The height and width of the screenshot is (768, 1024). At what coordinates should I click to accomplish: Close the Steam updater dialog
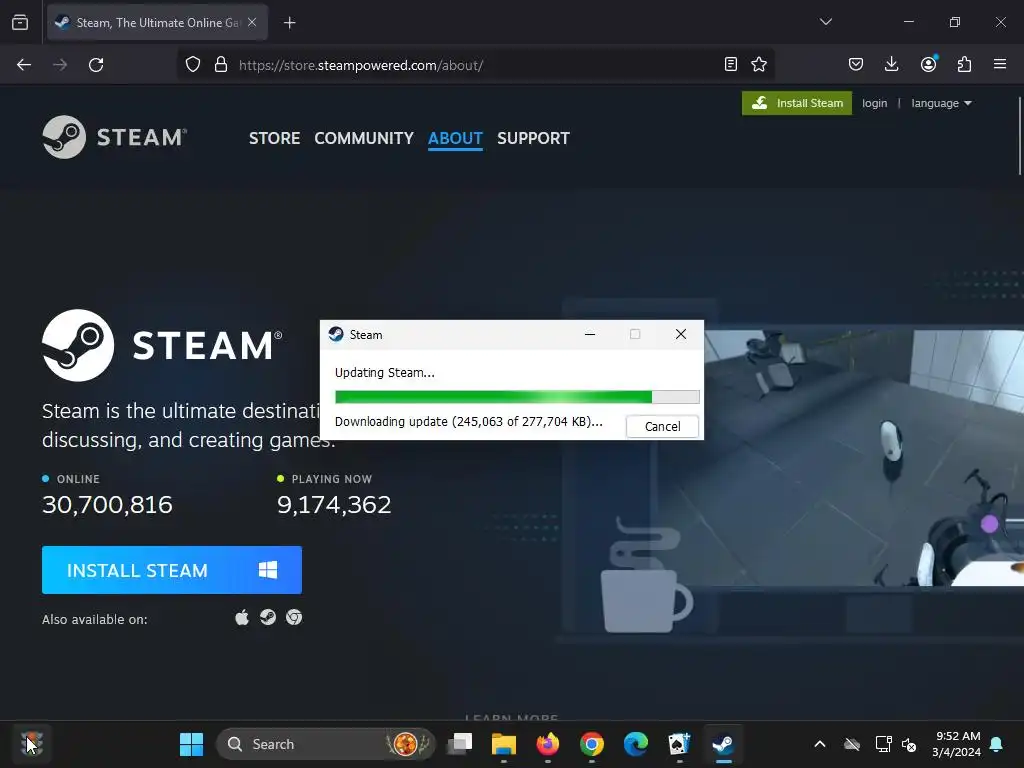(x=680, y=334)
